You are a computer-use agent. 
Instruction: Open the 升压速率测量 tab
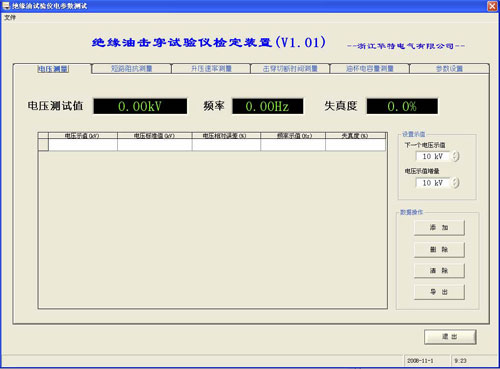point(211,69)
